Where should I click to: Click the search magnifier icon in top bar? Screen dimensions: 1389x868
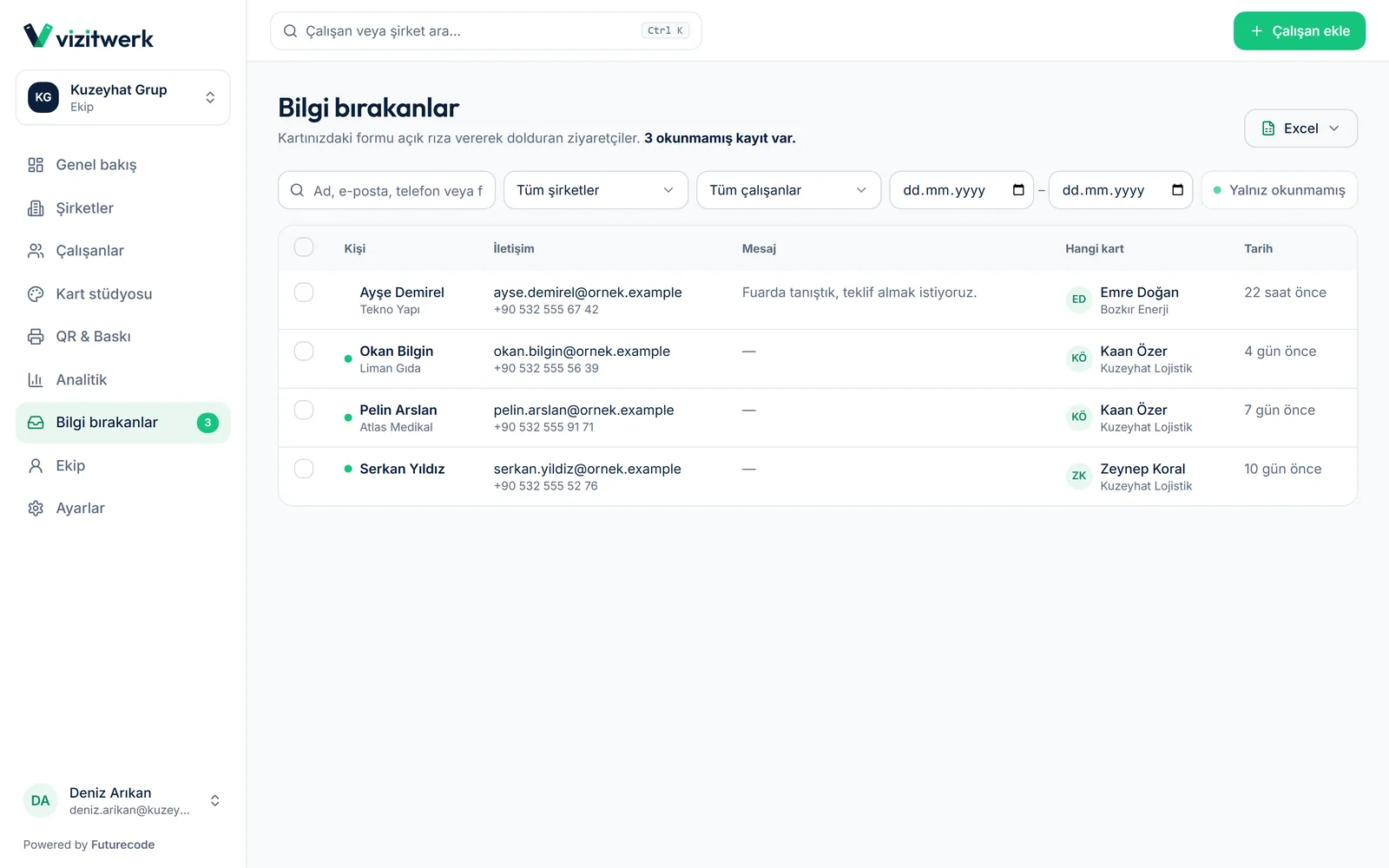(291, 31)
